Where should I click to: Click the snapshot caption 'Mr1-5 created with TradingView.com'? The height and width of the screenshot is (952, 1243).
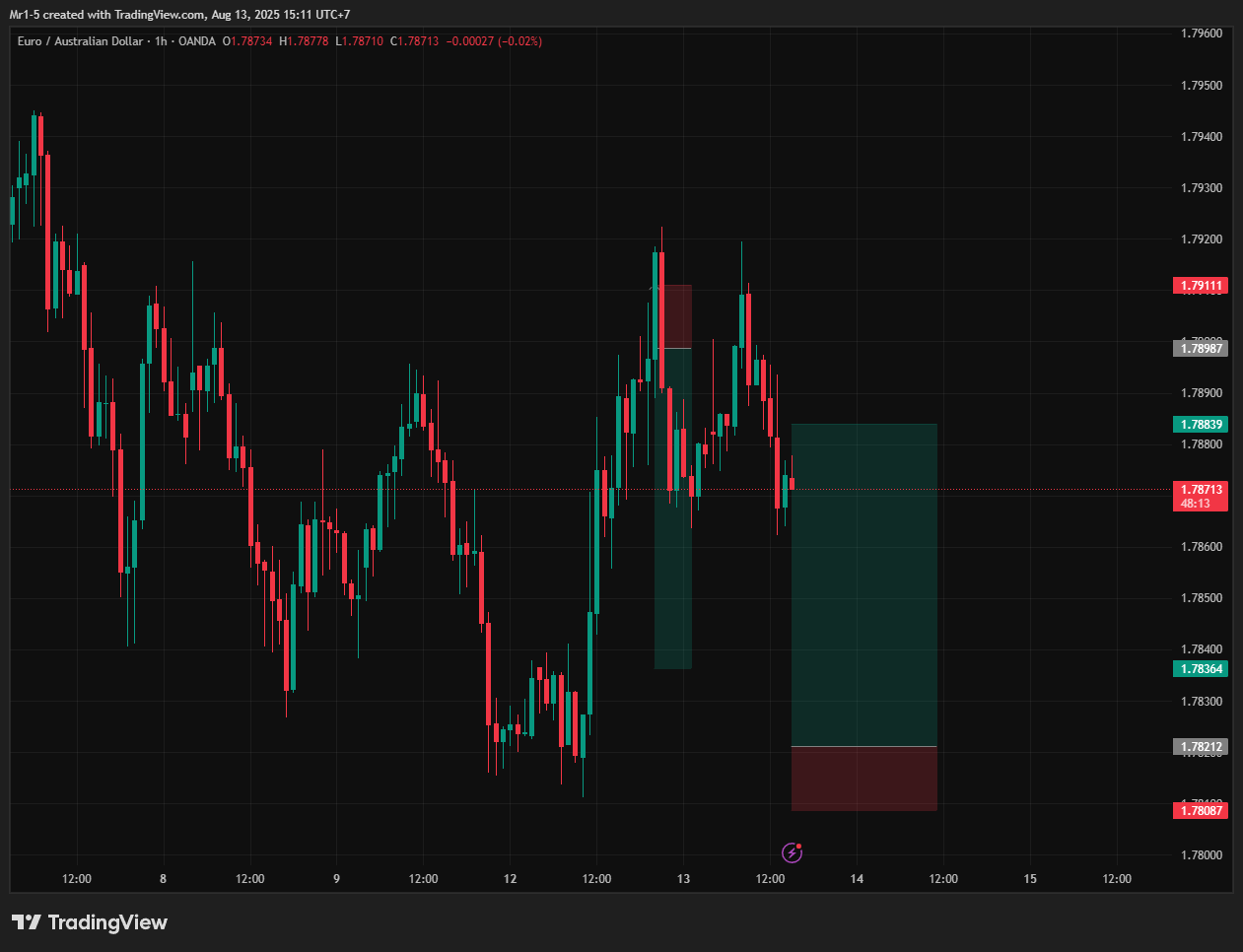(107, 15)
